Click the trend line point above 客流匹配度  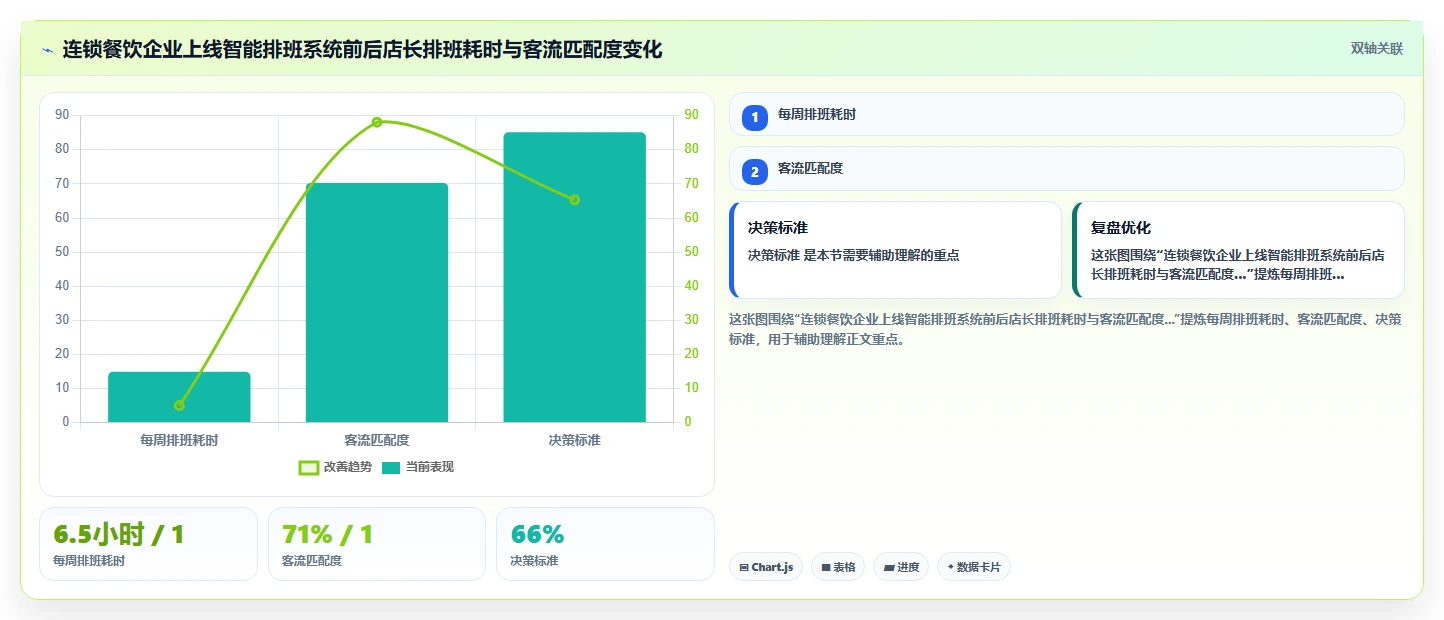click(x=377, y=122)
